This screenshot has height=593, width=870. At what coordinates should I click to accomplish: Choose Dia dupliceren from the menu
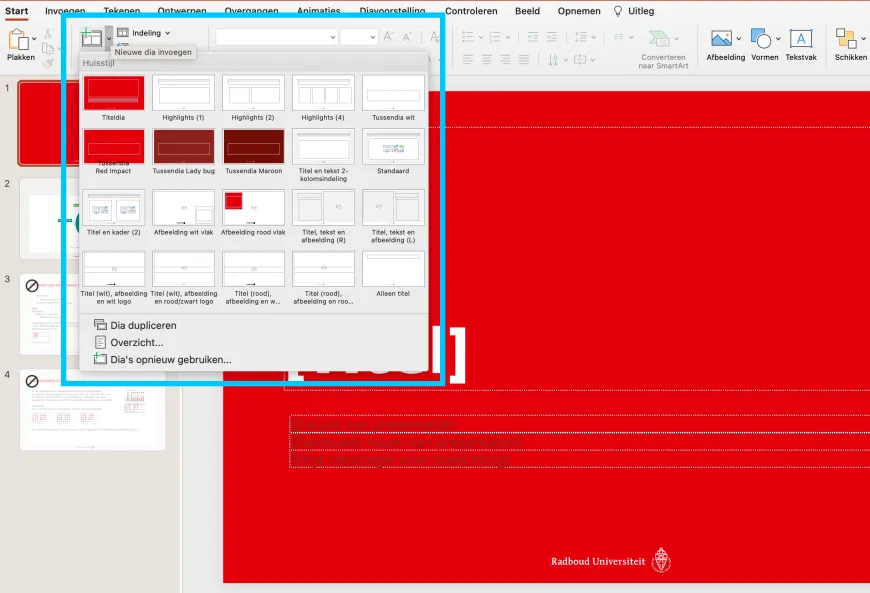click(143, 326)
